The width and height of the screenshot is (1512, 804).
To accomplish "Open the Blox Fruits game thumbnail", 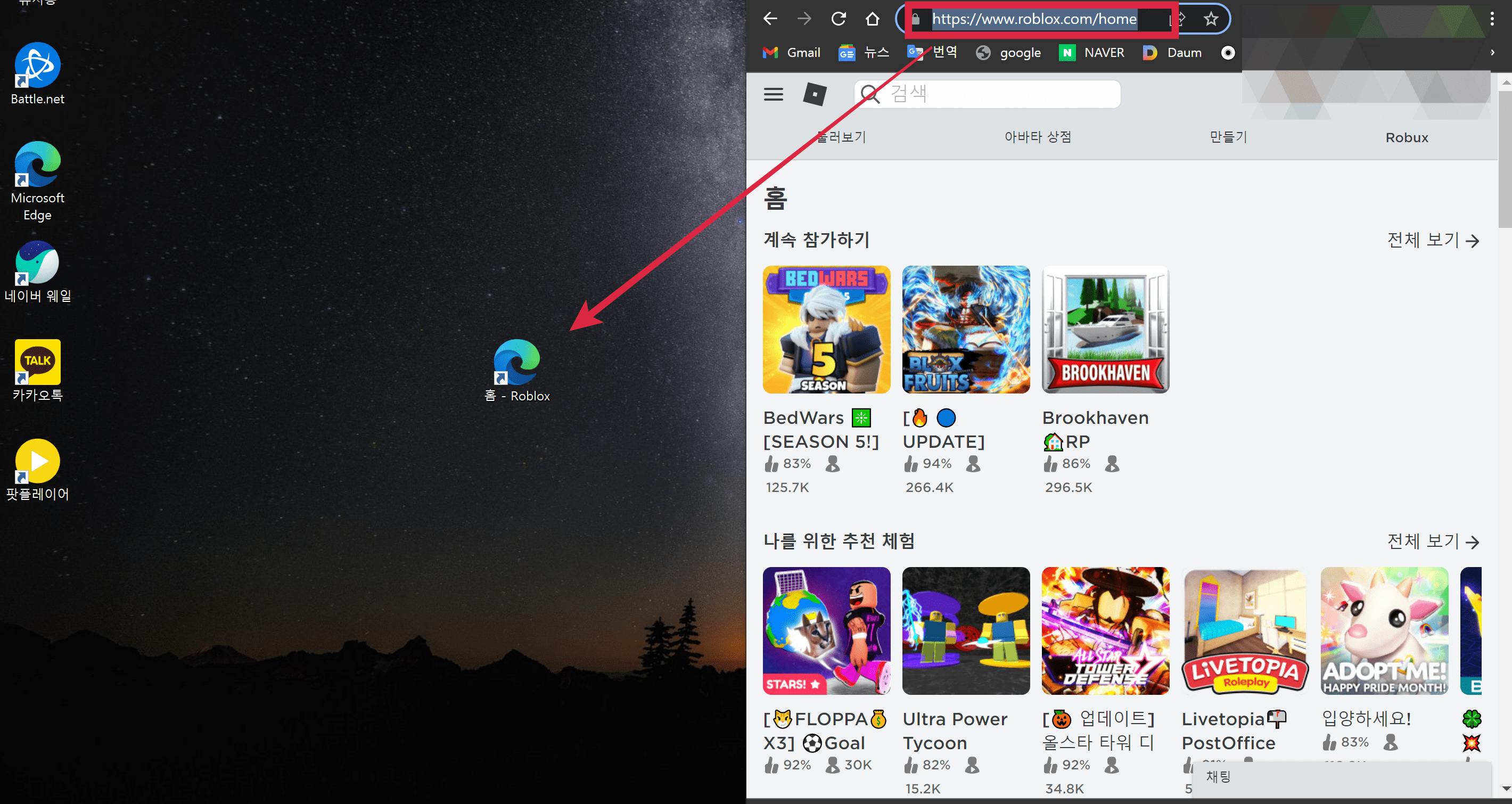I will tap(966, 329).
